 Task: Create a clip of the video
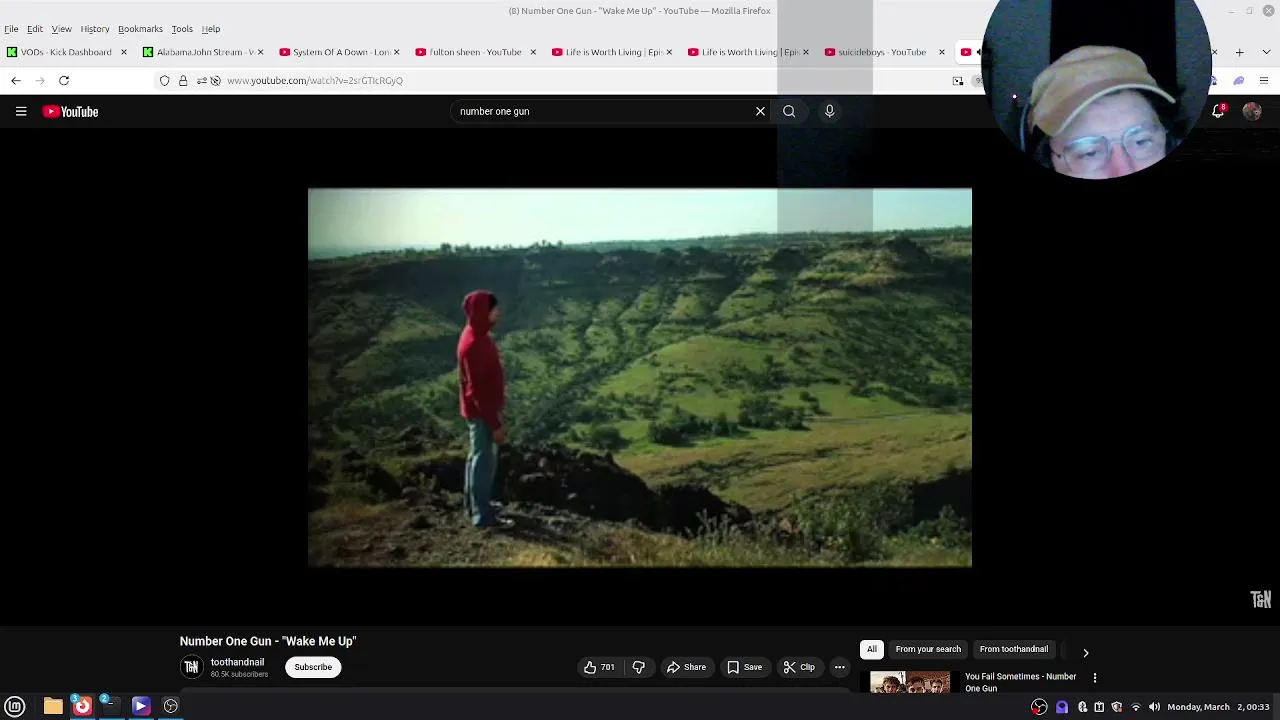point(798,667)
